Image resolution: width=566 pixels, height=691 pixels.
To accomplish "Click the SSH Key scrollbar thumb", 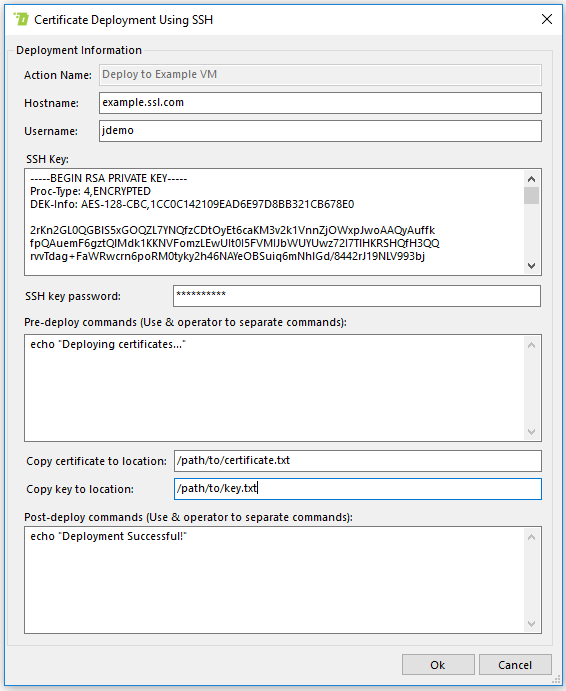I will coord(532,196).
